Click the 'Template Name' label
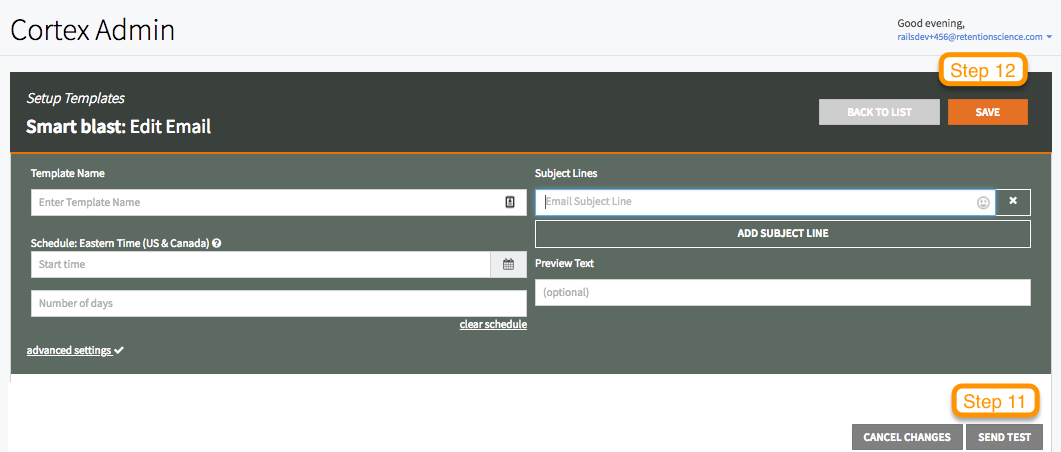This screenshot has height=452, width=1061. click(68, 173)
